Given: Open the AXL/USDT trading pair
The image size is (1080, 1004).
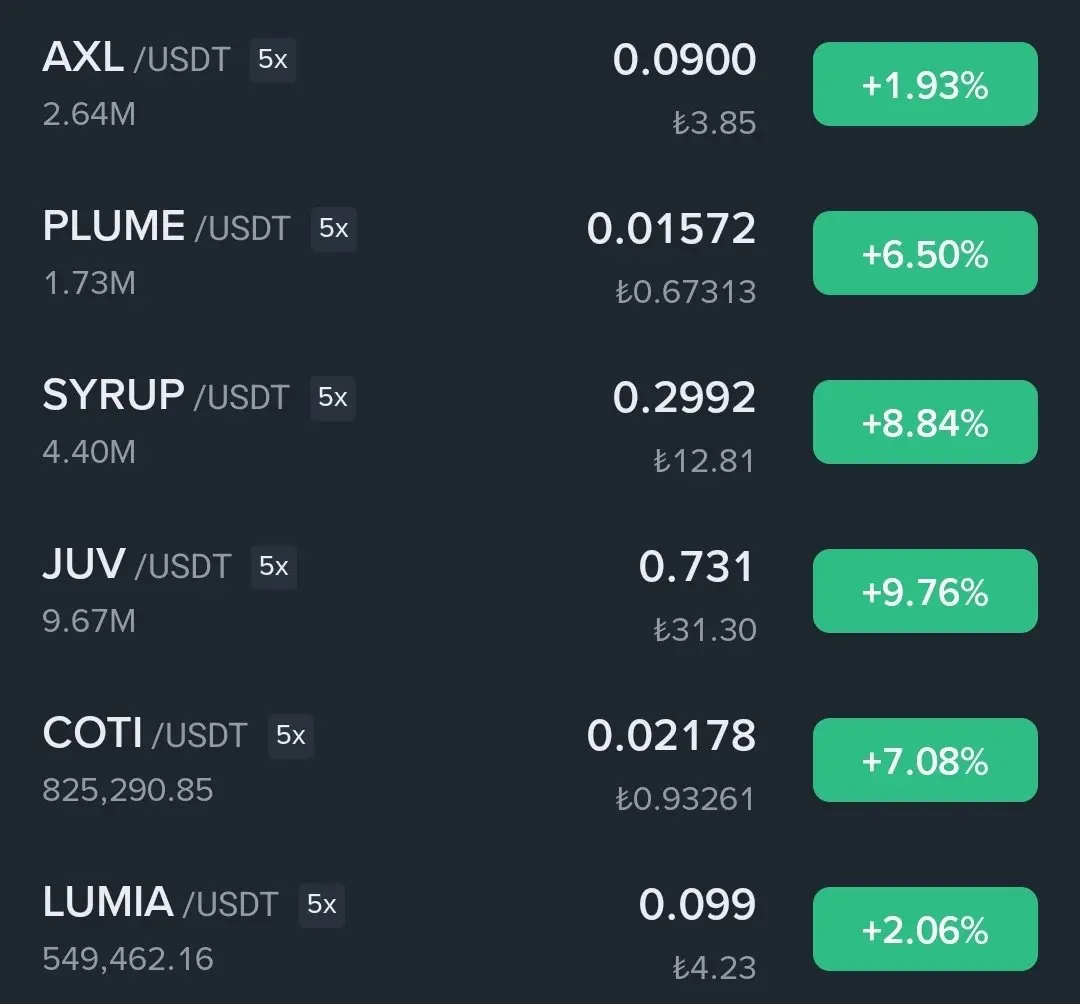Looking at the screenshot, I should click(540, 85).
